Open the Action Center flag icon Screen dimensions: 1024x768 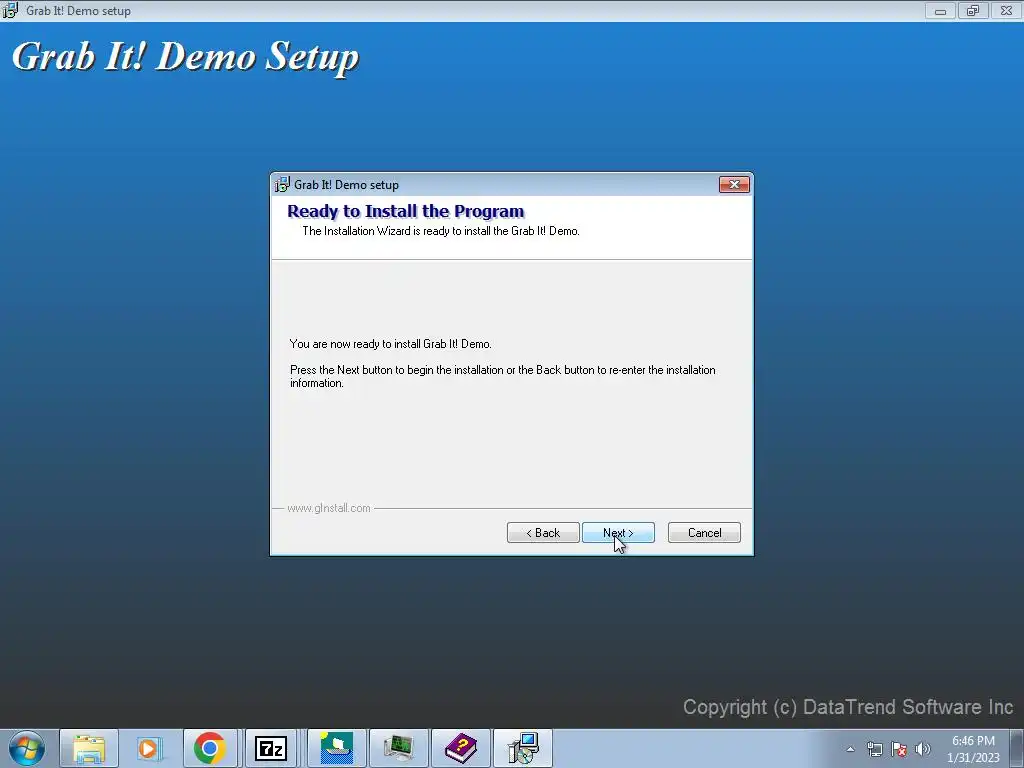coord(899,749)
